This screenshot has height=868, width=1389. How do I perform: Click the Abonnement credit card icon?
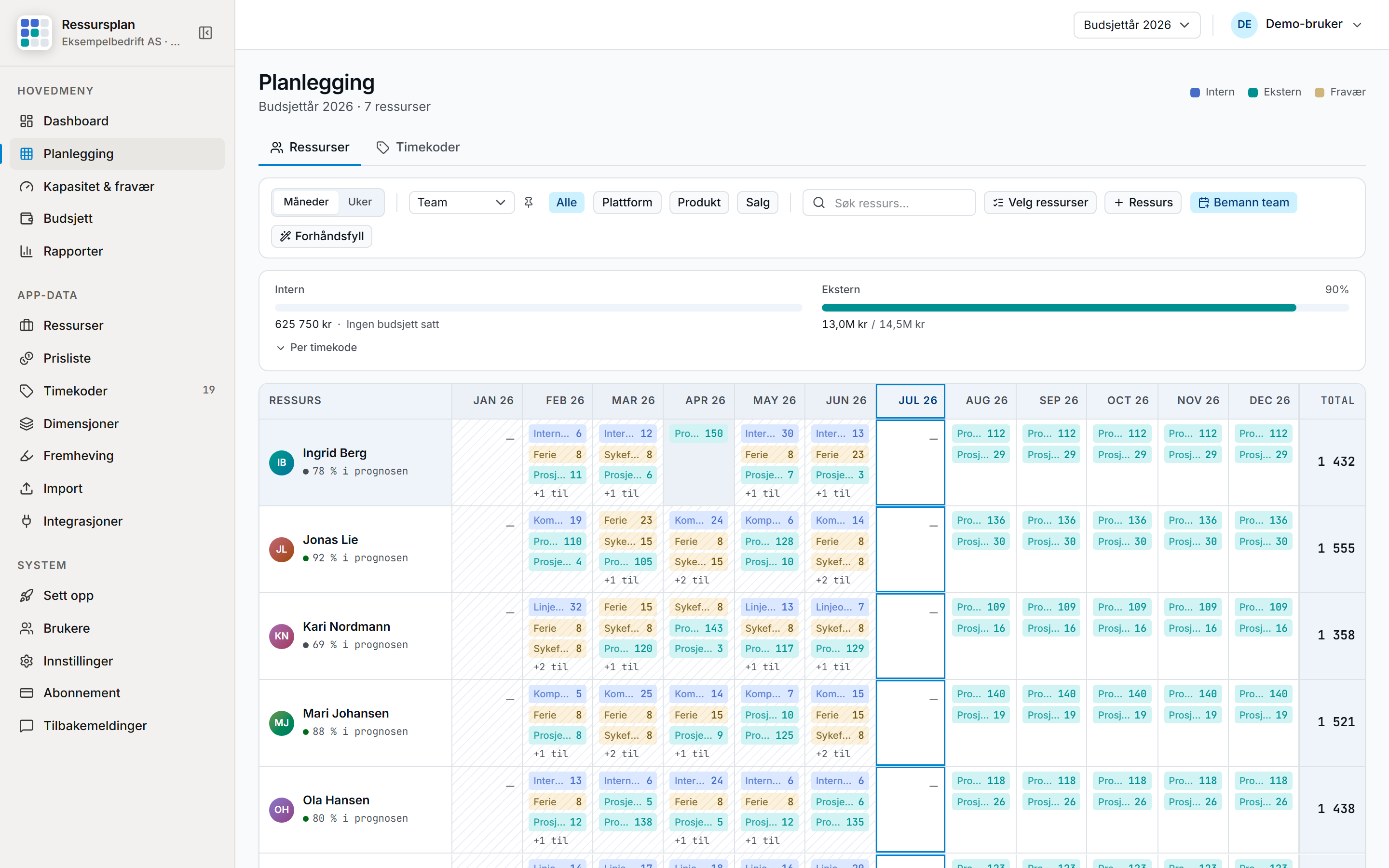tap(27, 693)
